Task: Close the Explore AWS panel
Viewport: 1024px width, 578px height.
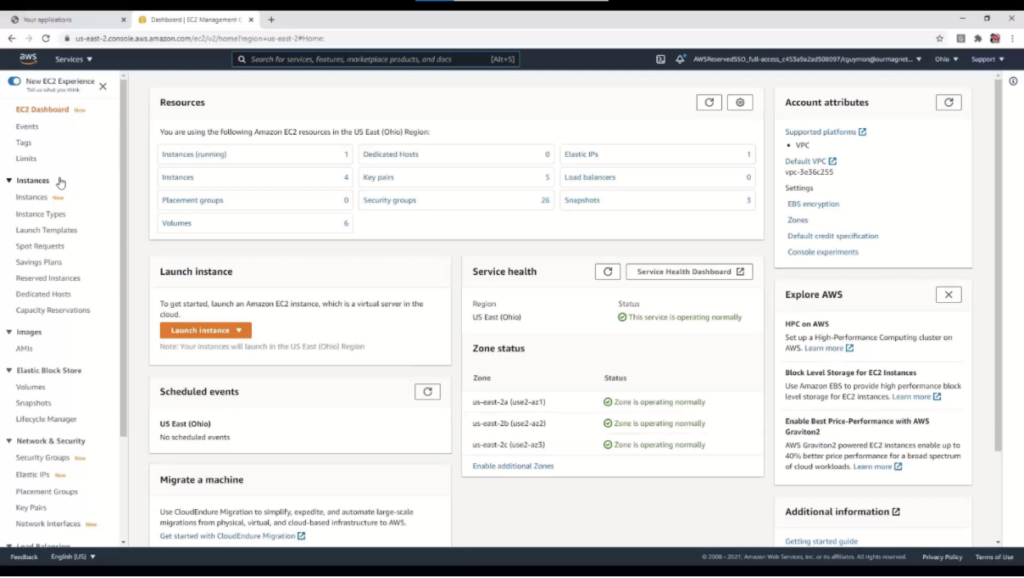Action: point(948,295)
